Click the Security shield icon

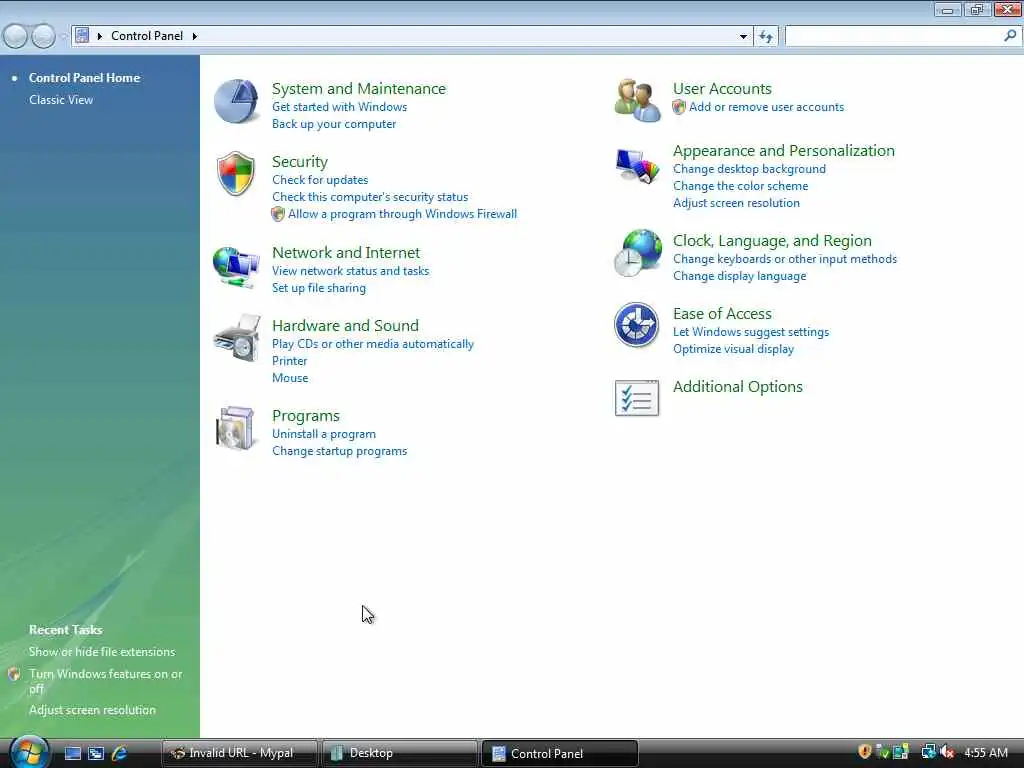(236, 174)
